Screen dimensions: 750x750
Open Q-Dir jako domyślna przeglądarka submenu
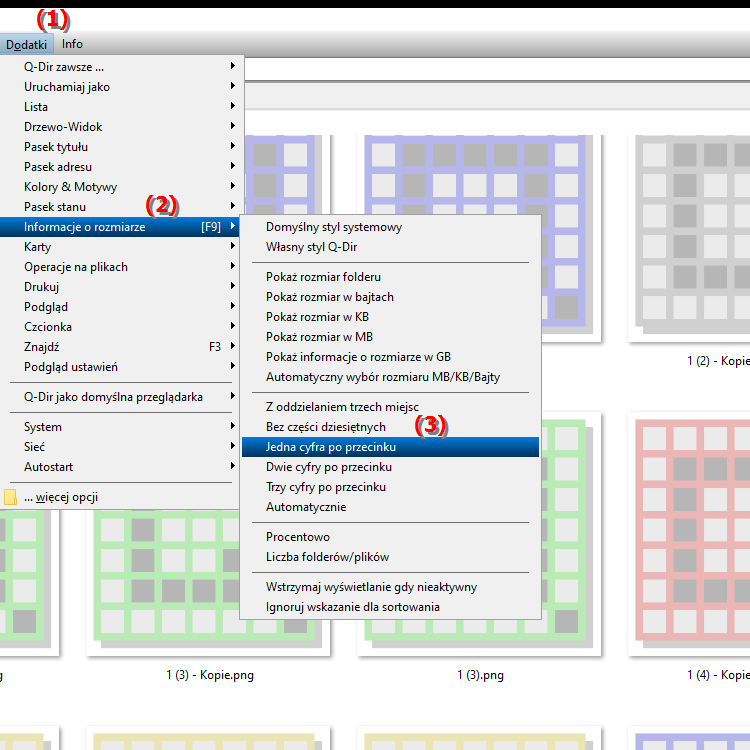click(121, 397)
